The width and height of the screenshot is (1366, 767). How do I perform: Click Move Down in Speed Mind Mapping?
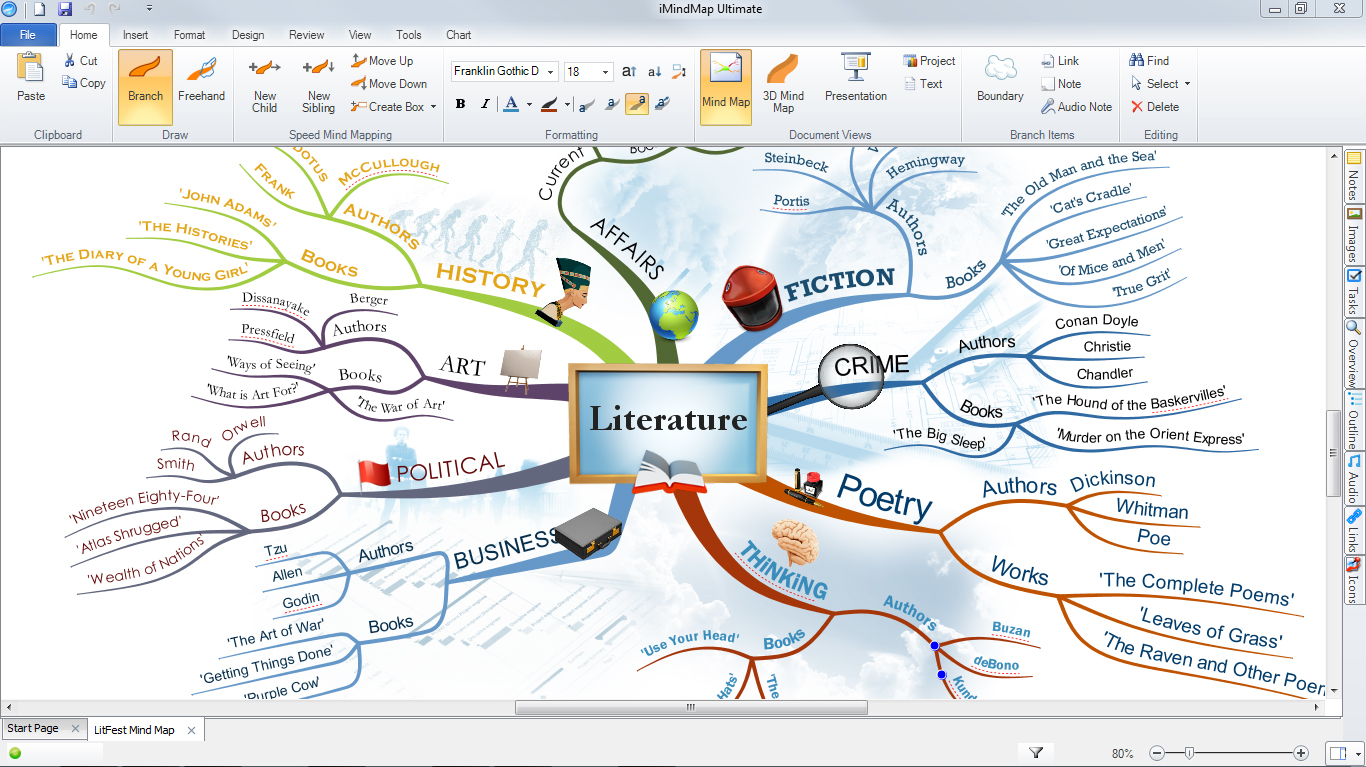pyautogui.click(x=390, y=84)
